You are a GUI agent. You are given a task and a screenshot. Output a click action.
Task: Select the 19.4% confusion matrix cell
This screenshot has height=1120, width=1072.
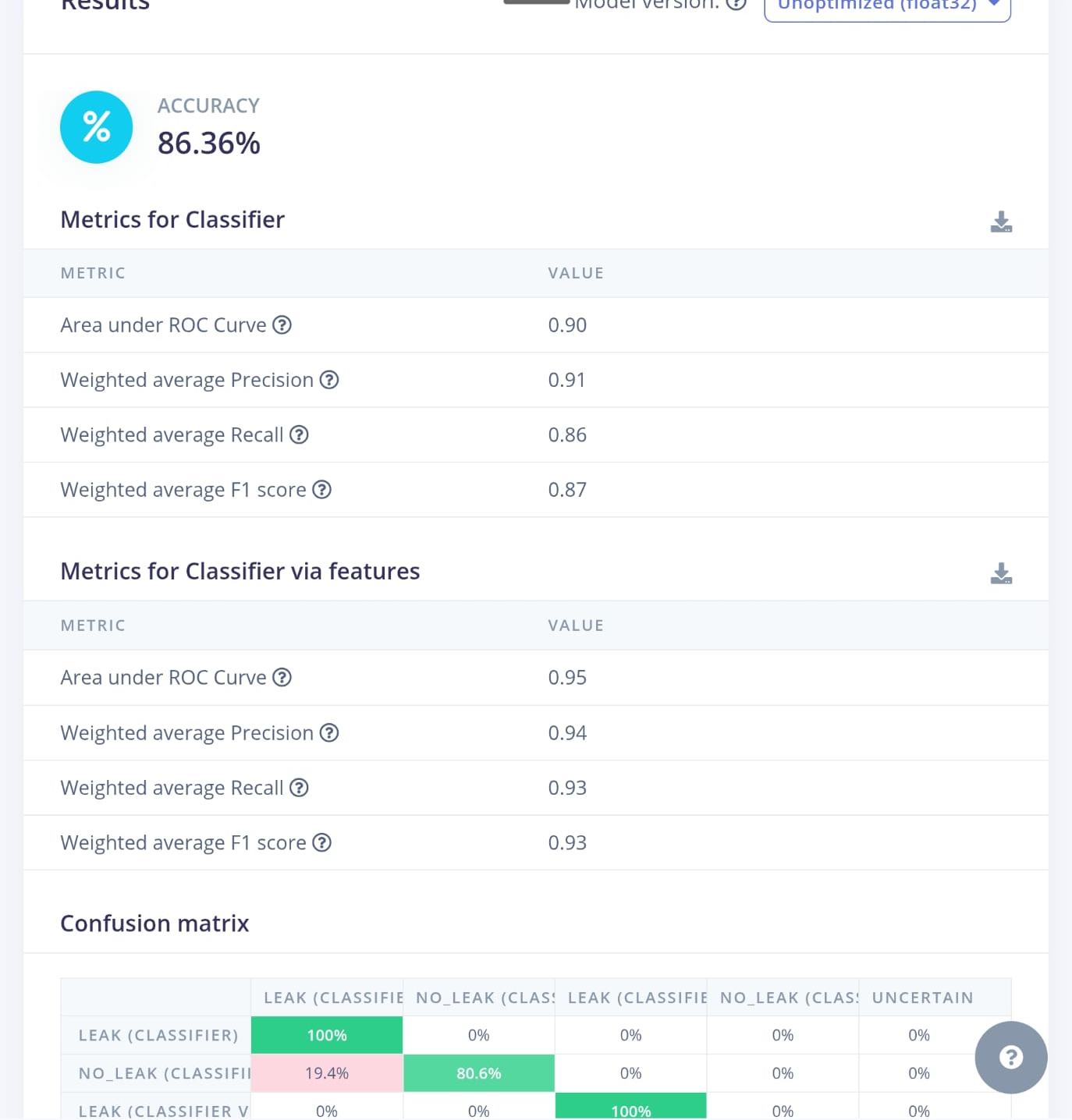327,1073
